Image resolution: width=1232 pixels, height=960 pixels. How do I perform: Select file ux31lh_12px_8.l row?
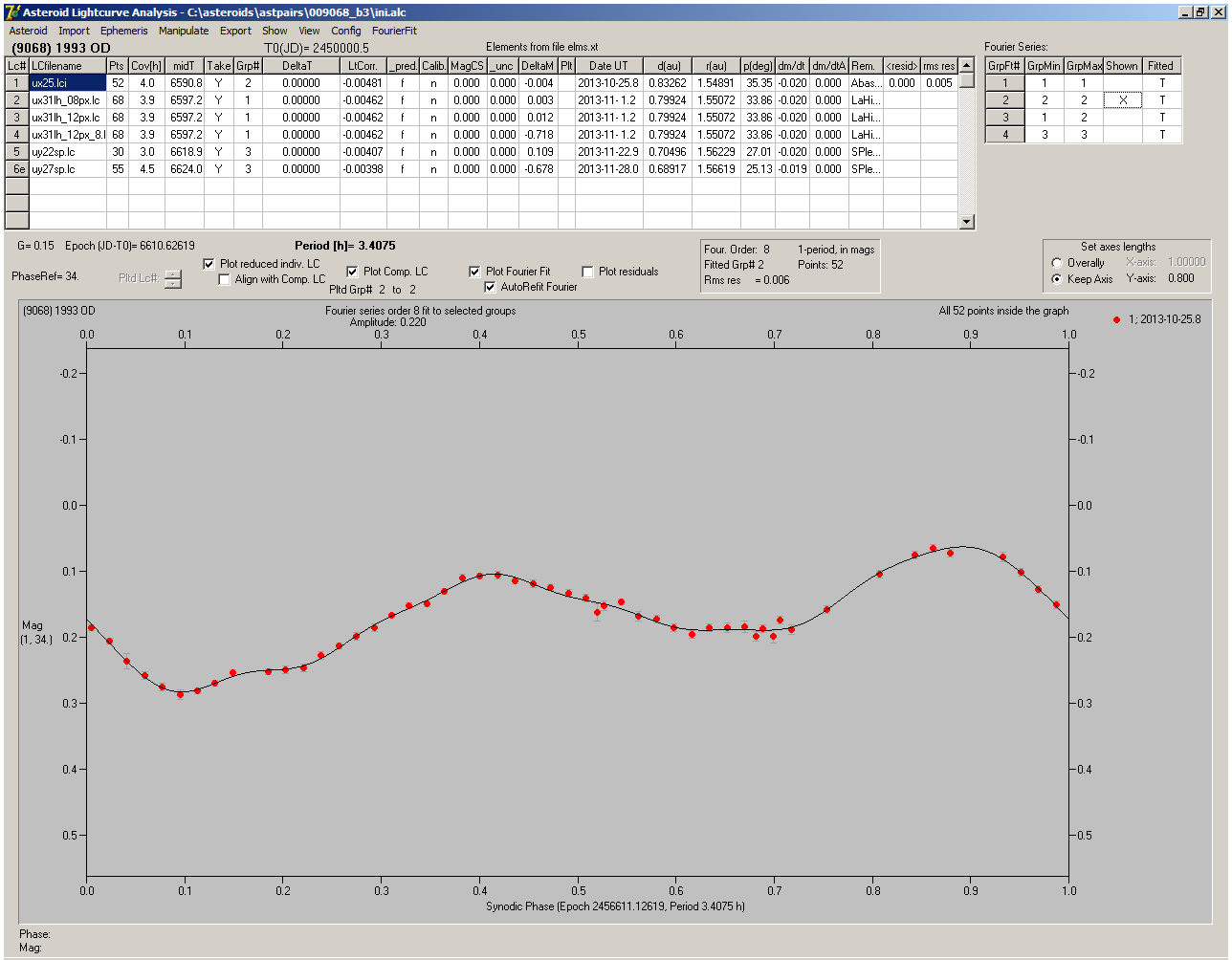coord(67,135)
